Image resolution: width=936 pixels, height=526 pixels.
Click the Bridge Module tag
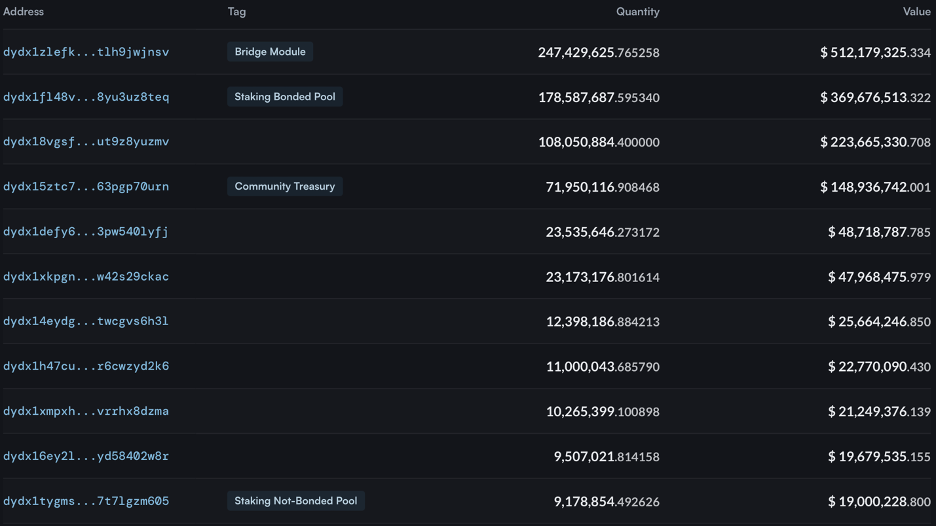270,52
